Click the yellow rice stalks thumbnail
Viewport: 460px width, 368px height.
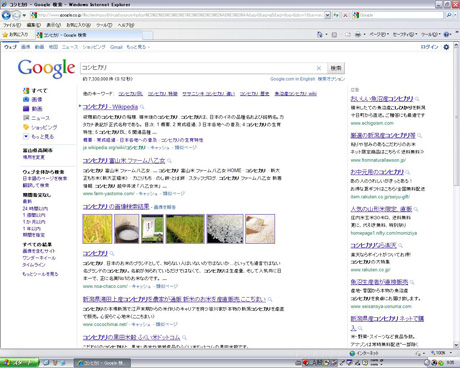coord(97,229)
